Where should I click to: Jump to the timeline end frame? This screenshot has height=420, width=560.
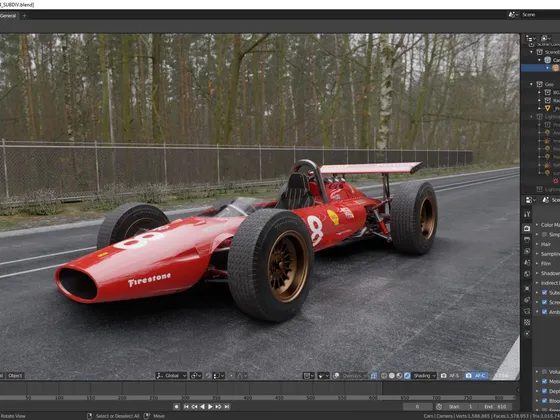click(226, 406)
